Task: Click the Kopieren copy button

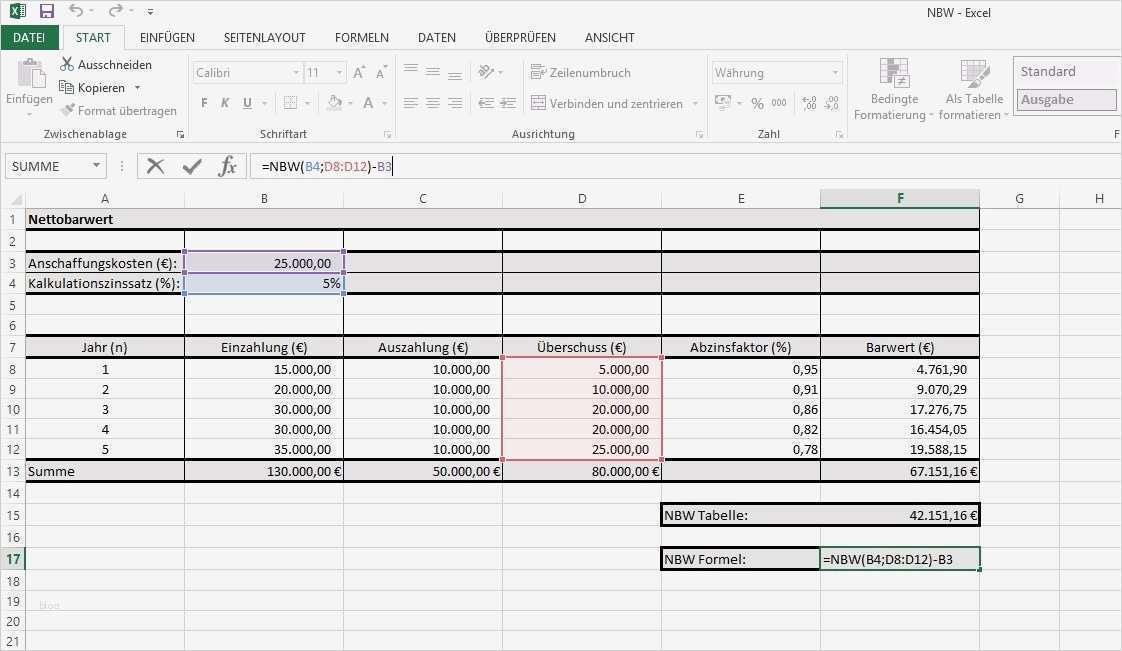Action: point(93,87)
